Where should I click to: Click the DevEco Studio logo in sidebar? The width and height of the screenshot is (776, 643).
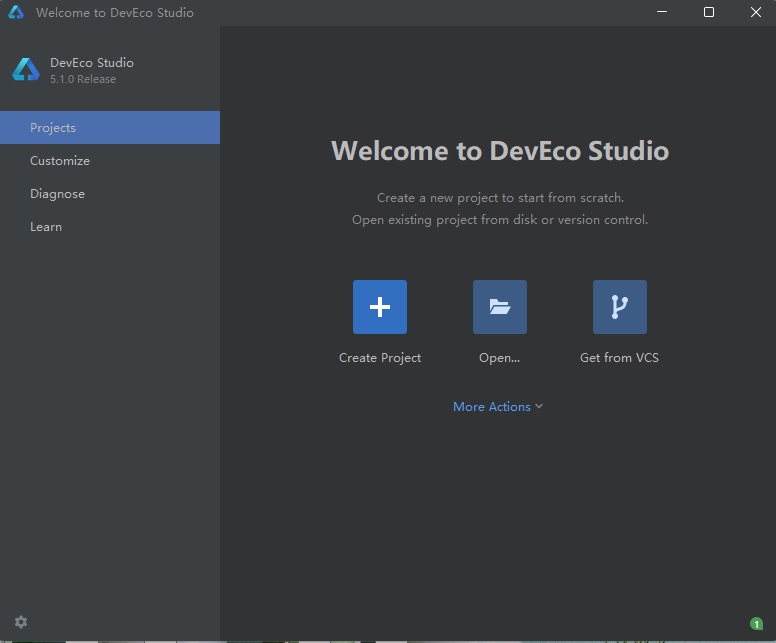click(x=26, y=70)
